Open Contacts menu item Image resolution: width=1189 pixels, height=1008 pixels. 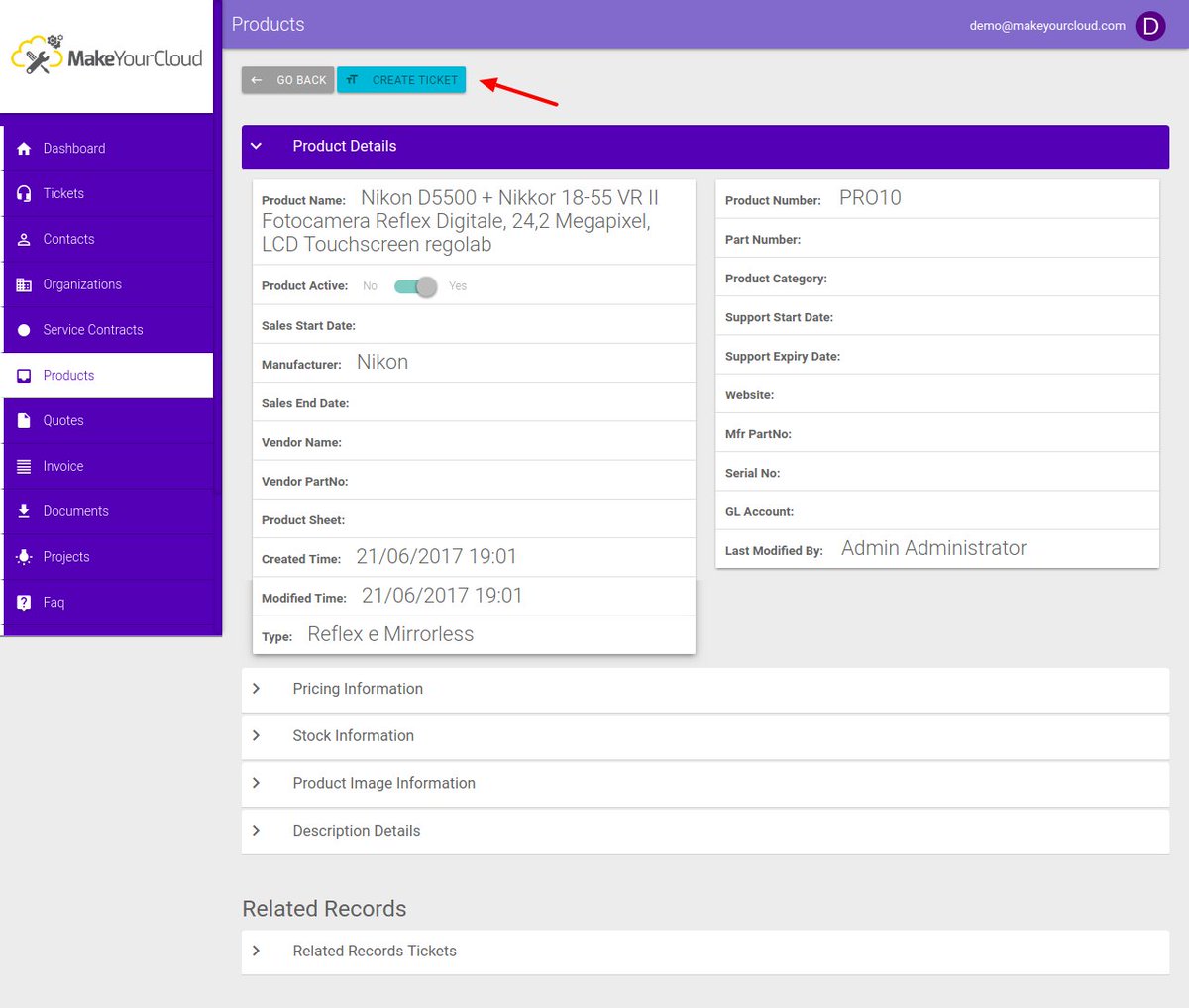(x=108, y=240)
